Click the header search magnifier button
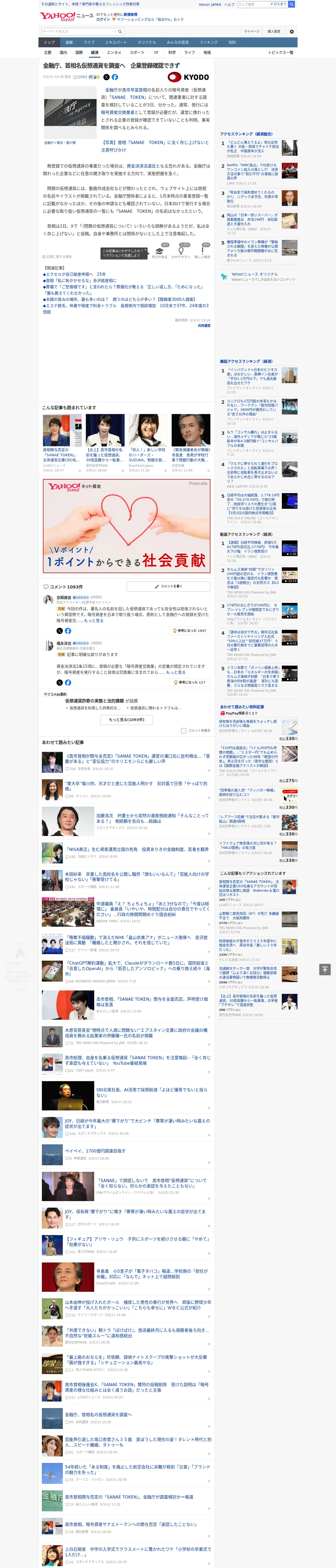The image size is (336, 1568). (x=120, y=32)
